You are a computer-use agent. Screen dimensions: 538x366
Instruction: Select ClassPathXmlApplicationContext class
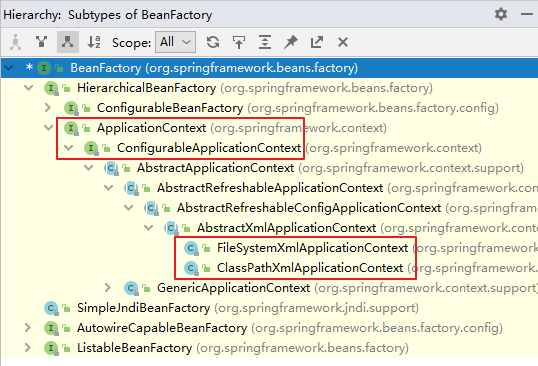click(310, 268)
